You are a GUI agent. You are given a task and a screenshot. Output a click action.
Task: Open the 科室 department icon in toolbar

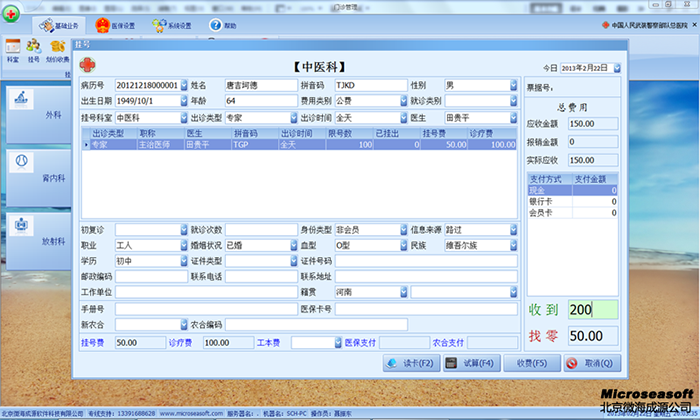tap(13, 49)
